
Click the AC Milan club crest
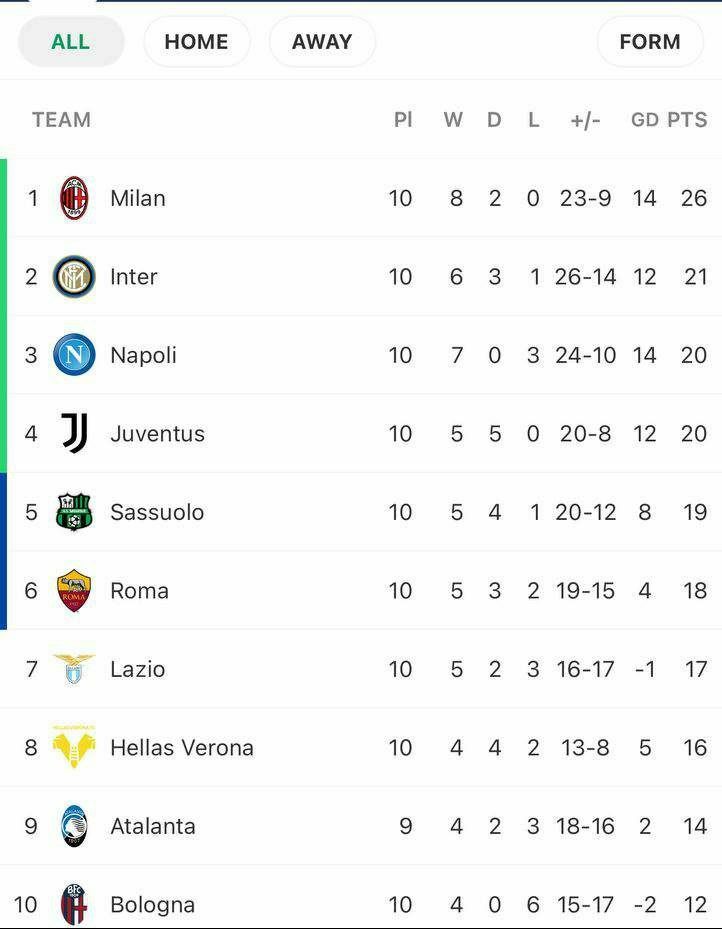coord(74,198)
